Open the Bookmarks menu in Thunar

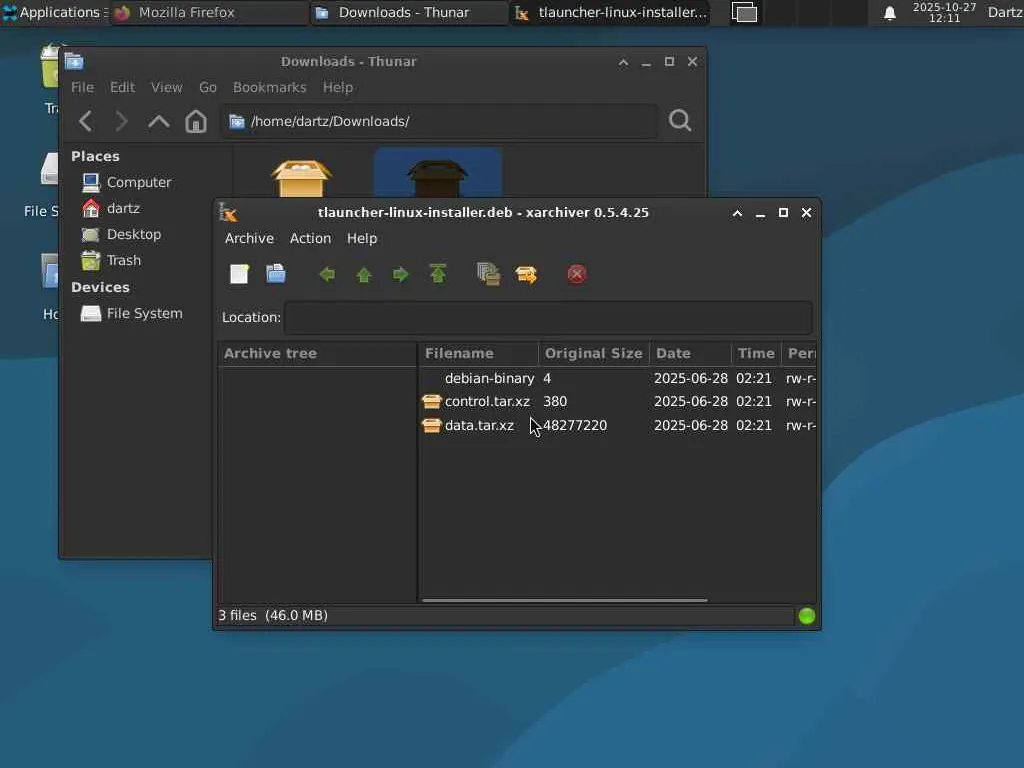coord(269,88)
